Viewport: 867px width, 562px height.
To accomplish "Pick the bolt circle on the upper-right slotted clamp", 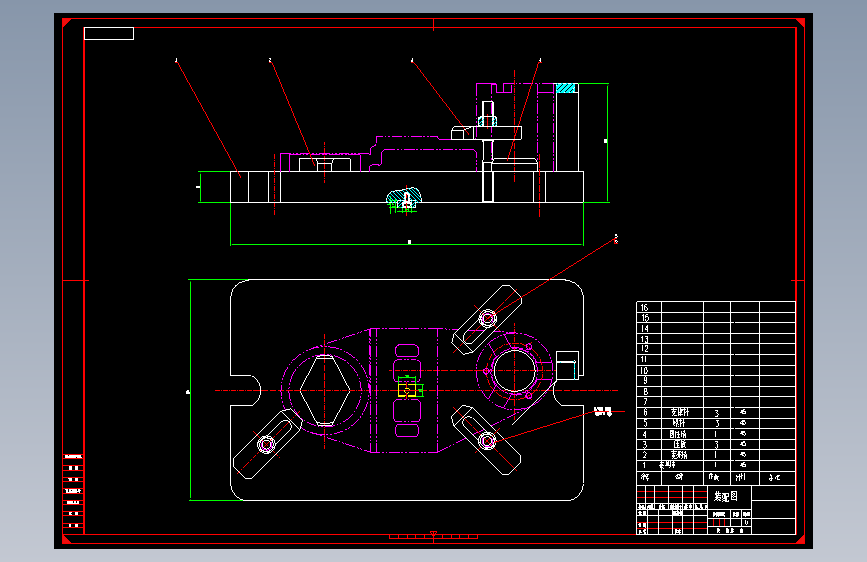I will tap(487, 318).
